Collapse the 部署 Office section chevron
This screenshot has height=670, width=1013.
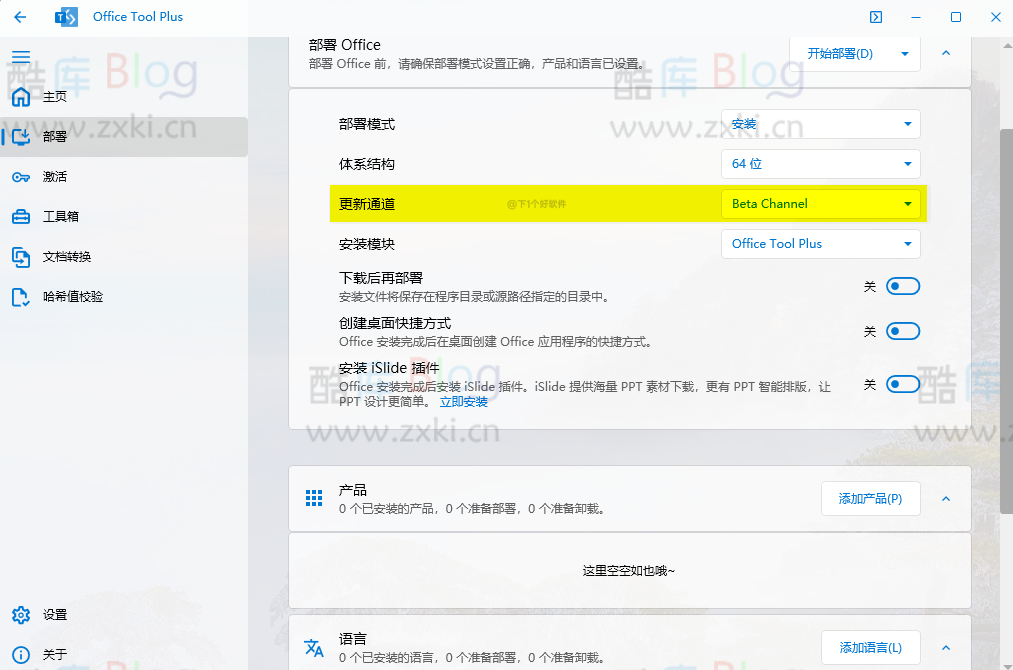pyautogui.click(x=945, y=53)
